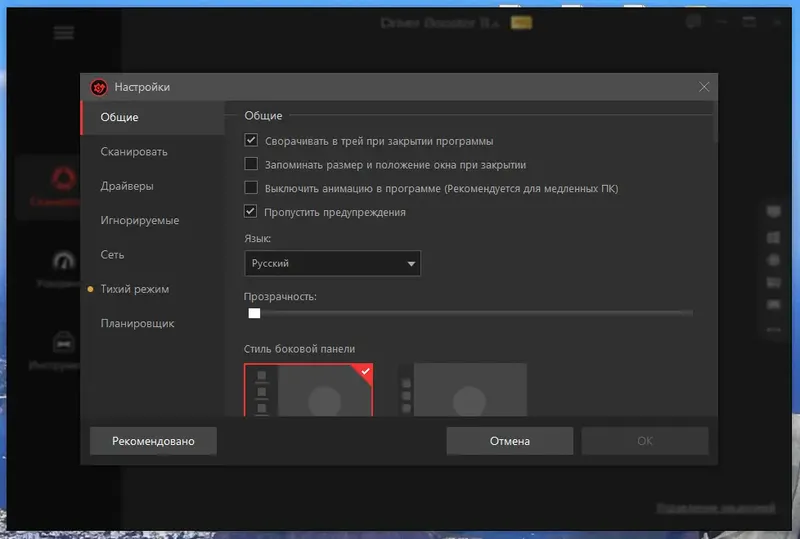The height and width of the screenshot is (539, 800).
Task: Click the Отмена button
Action: pos(510,441)
